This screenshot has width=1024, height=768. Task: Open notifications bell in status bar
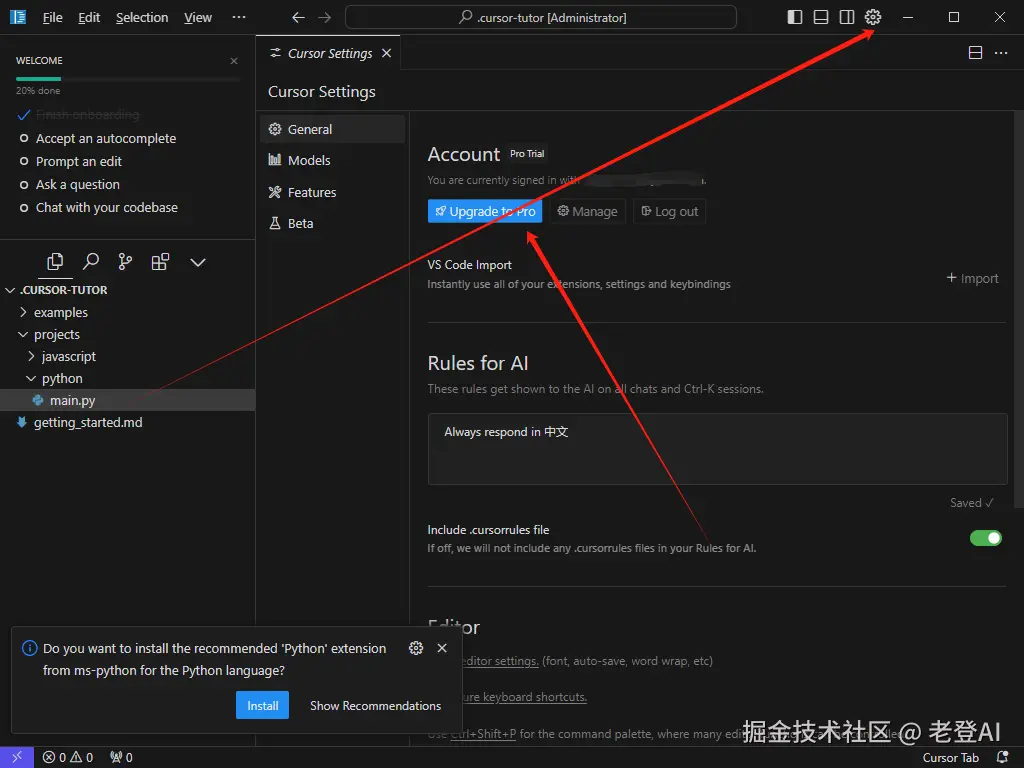coord(1002,757)
